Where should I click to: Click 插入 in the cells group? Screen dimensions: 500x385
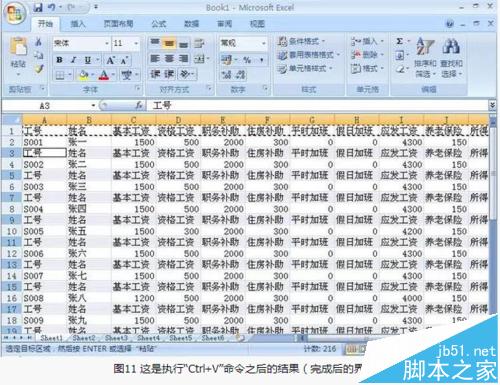point(367,41)
